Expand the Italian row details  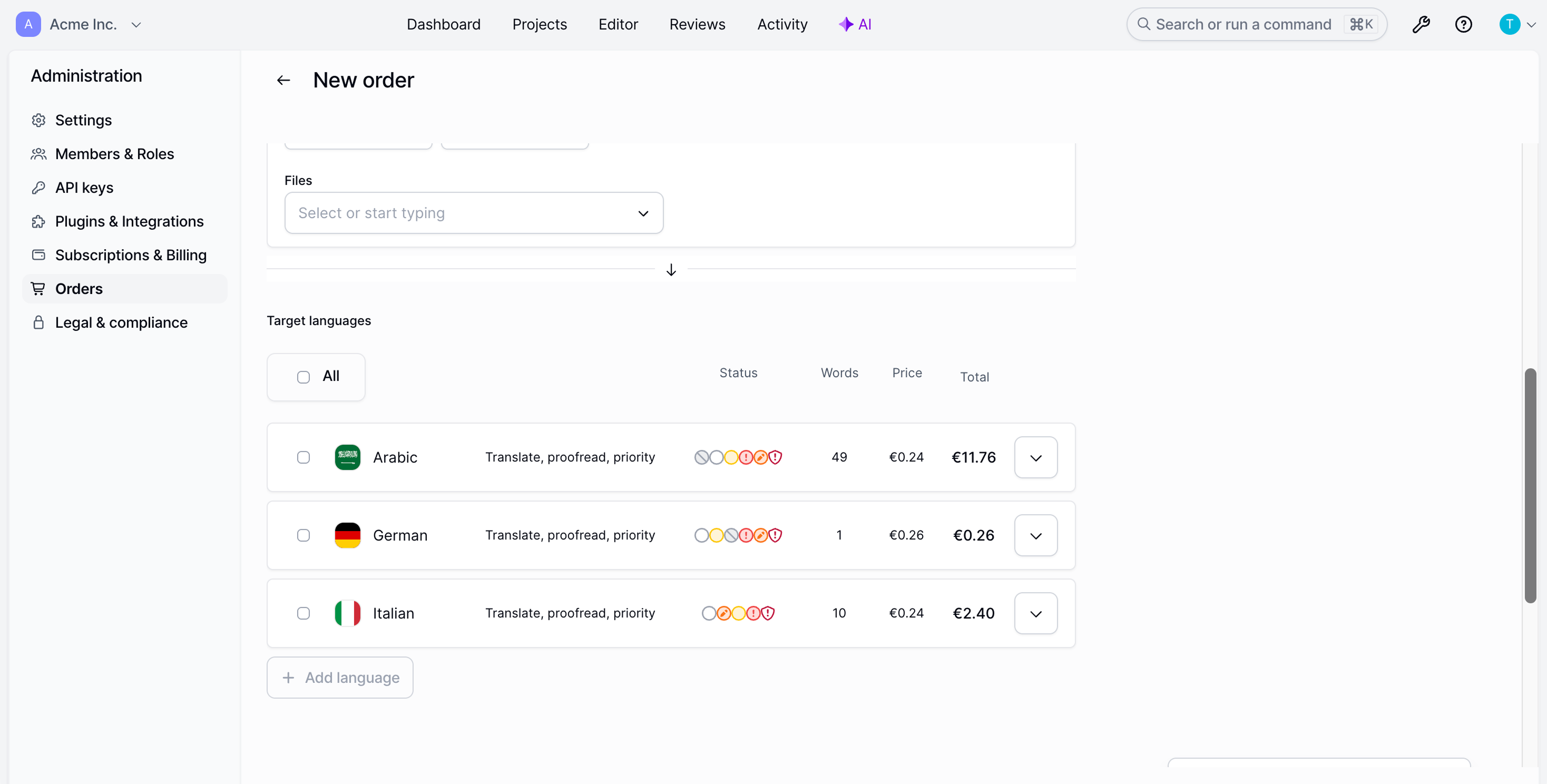point(1036,613)
